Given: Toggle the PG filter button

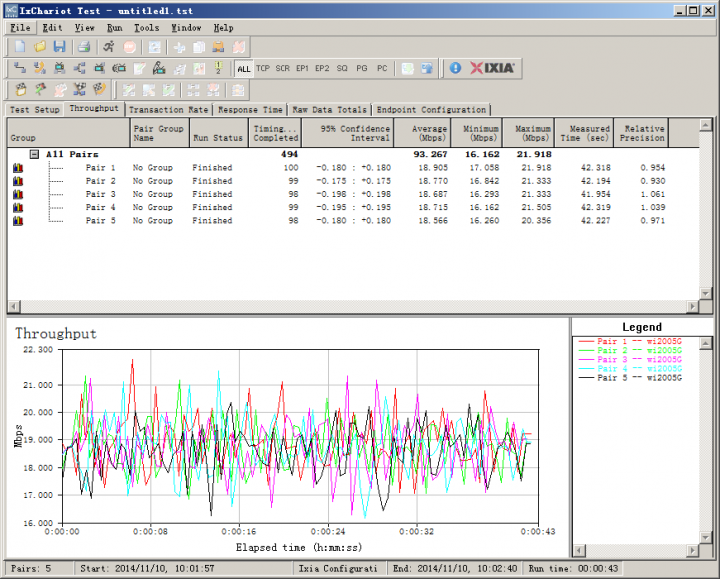Looking at the screenshot, I should point(362,68).
